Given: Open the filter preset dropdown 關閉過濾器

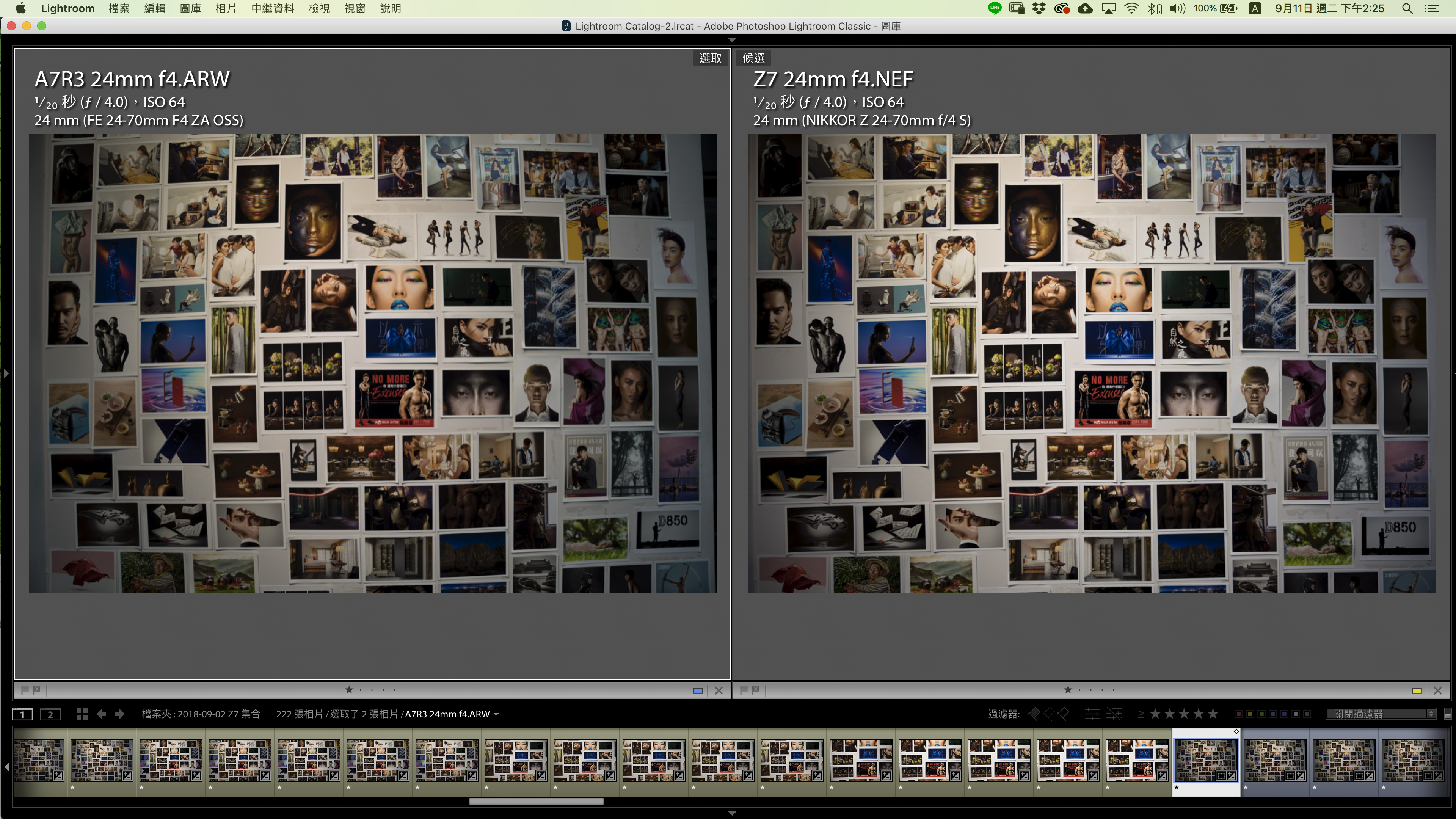Looking at the screenshot, I should coord(1381,714).
